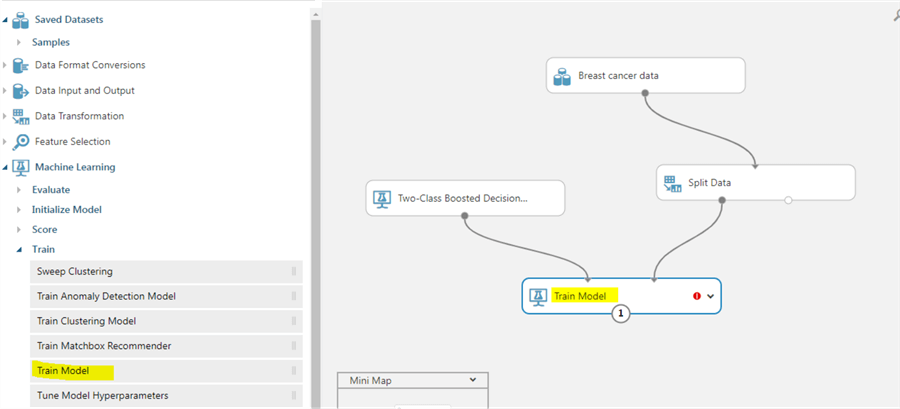Expand the Evaluate subcategory
Viewport: 900px width, 409px height.
(x=20, y=190)
